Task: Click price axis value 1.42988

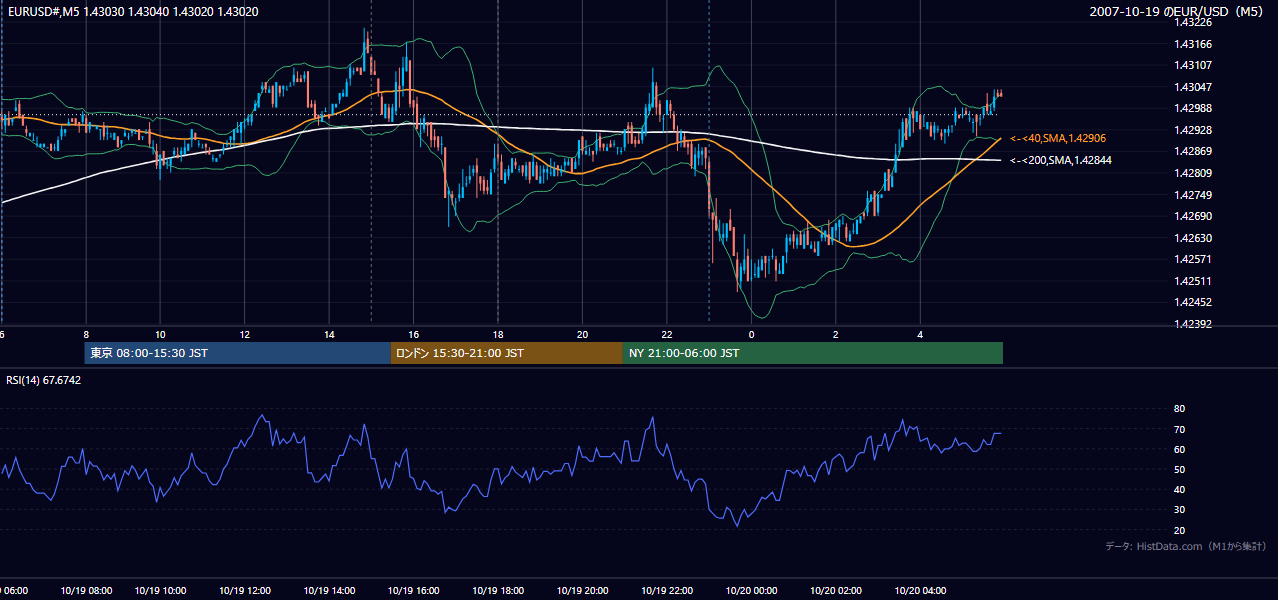Action: pos(1193,108)
